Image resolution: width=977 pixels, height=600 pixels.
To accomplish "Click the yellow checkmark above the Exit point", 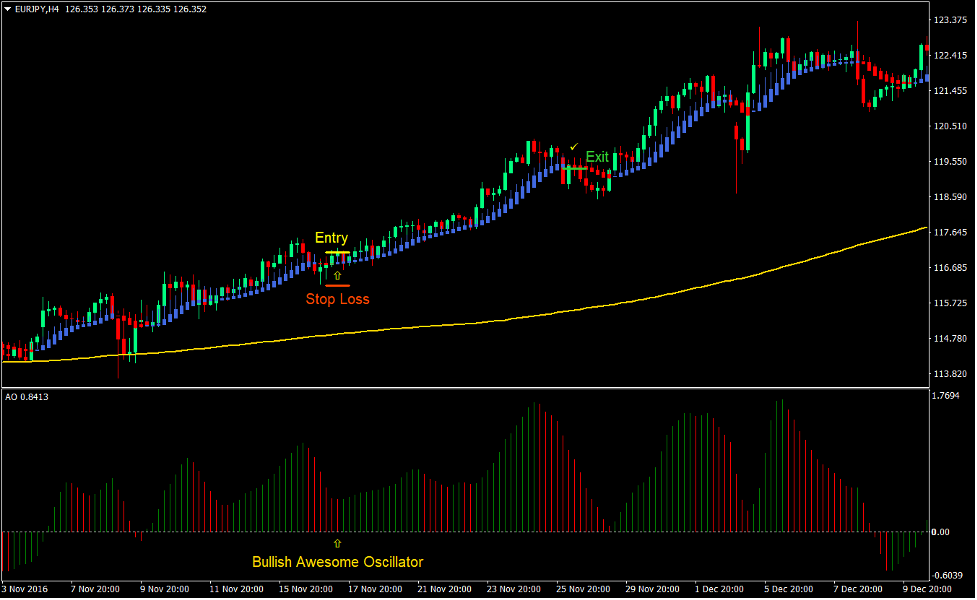I will click(x=573, y=146).
